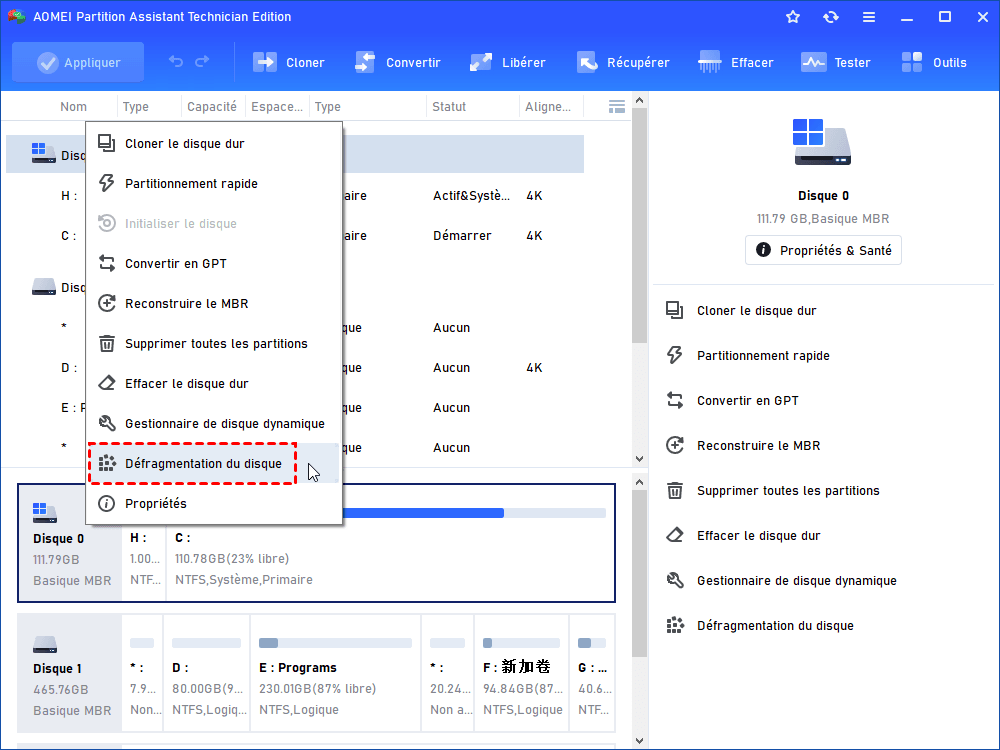
Task: Select Défragmentation du disque in context menu
Action: [x=214, y=464]
